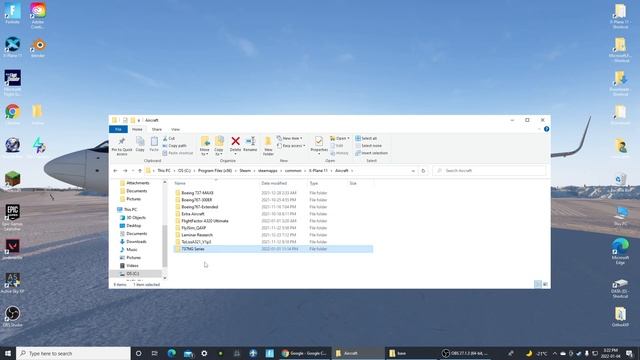640x360 pixels.
Task: Click the Properties icon
Action: coord(319,144)
